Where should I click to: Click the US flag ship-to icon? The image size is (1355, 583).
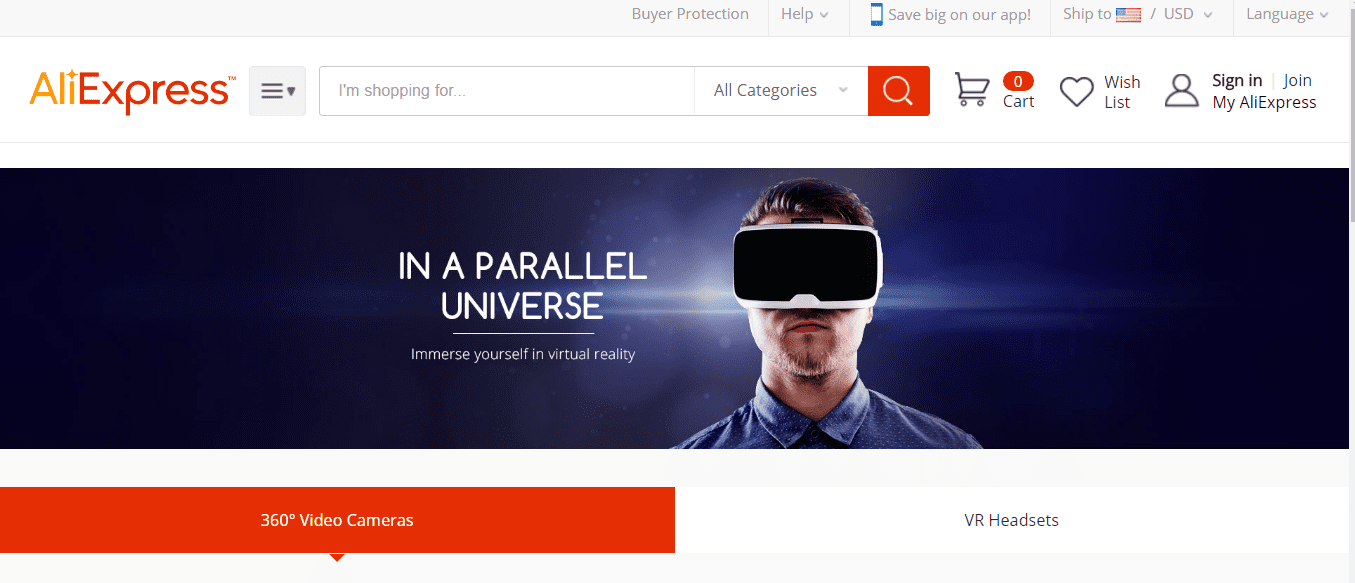pyautogui.click(x=1128, y=14)
